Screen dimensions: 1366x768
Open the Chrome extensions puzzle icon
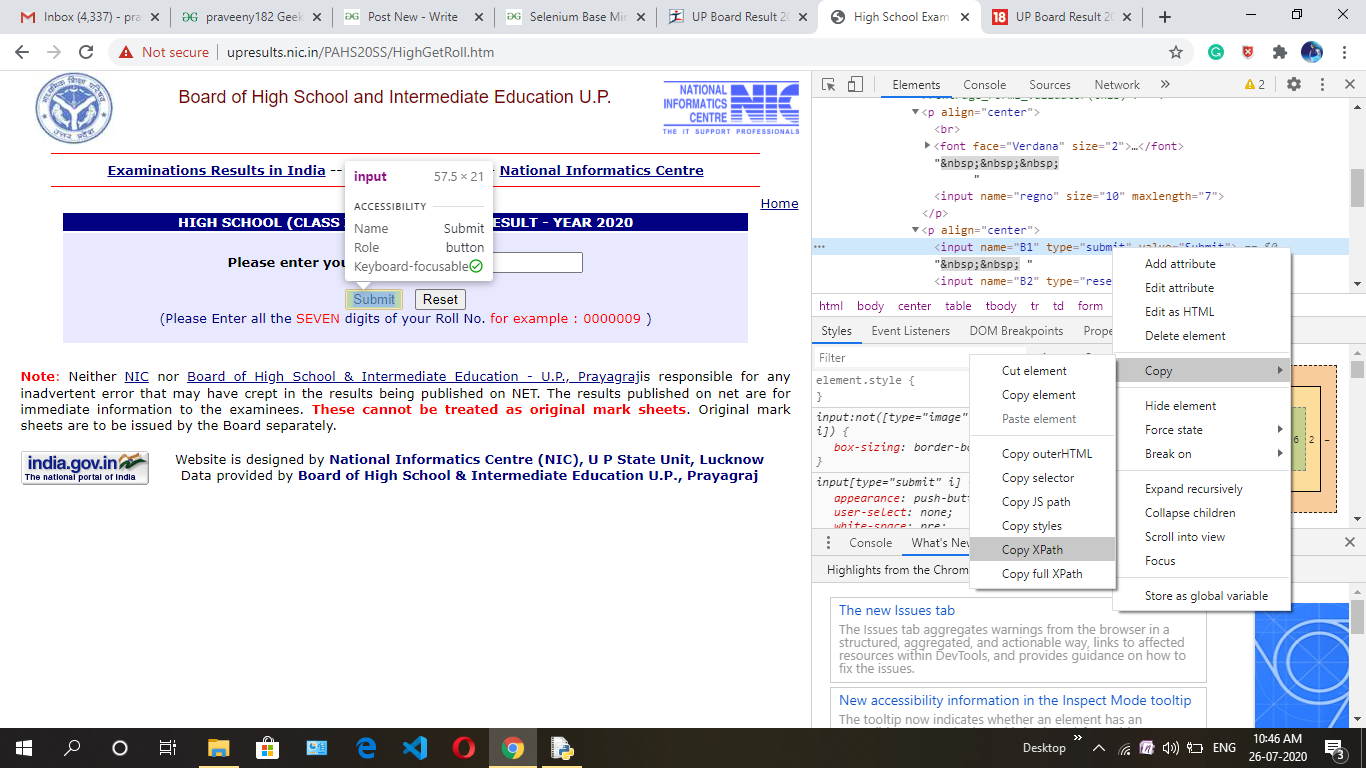[x=1279, y=52]
